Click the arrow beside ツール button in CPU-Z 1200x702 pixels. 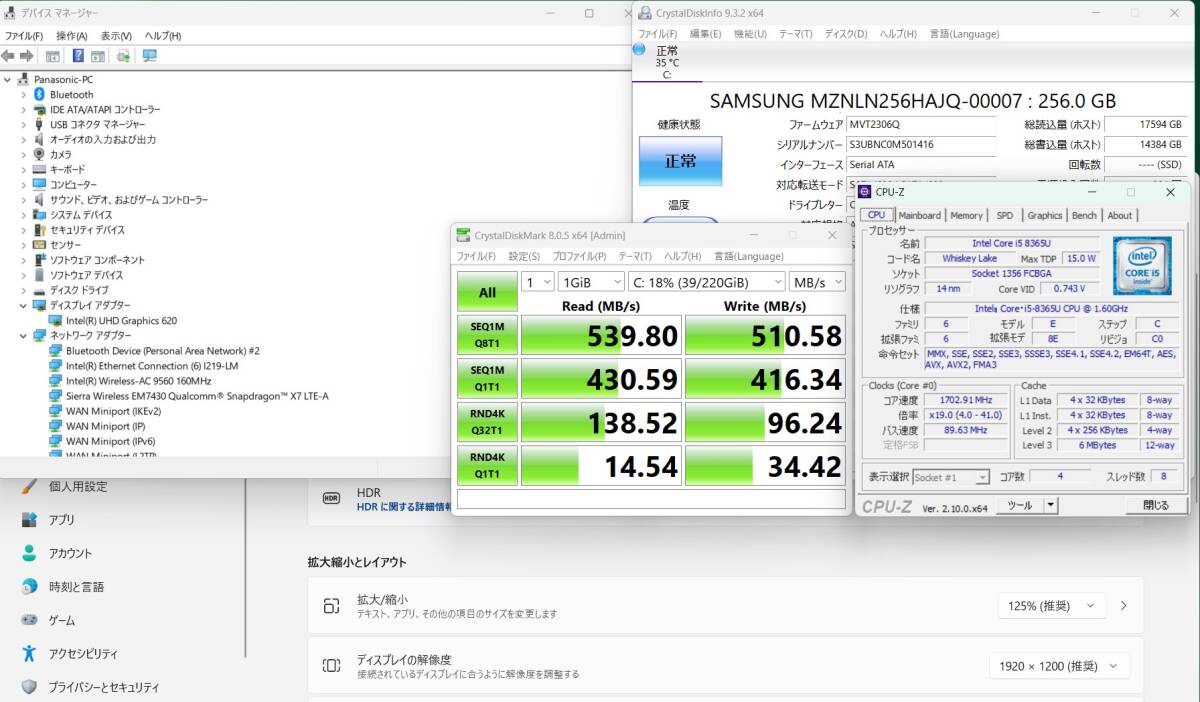1050,506
